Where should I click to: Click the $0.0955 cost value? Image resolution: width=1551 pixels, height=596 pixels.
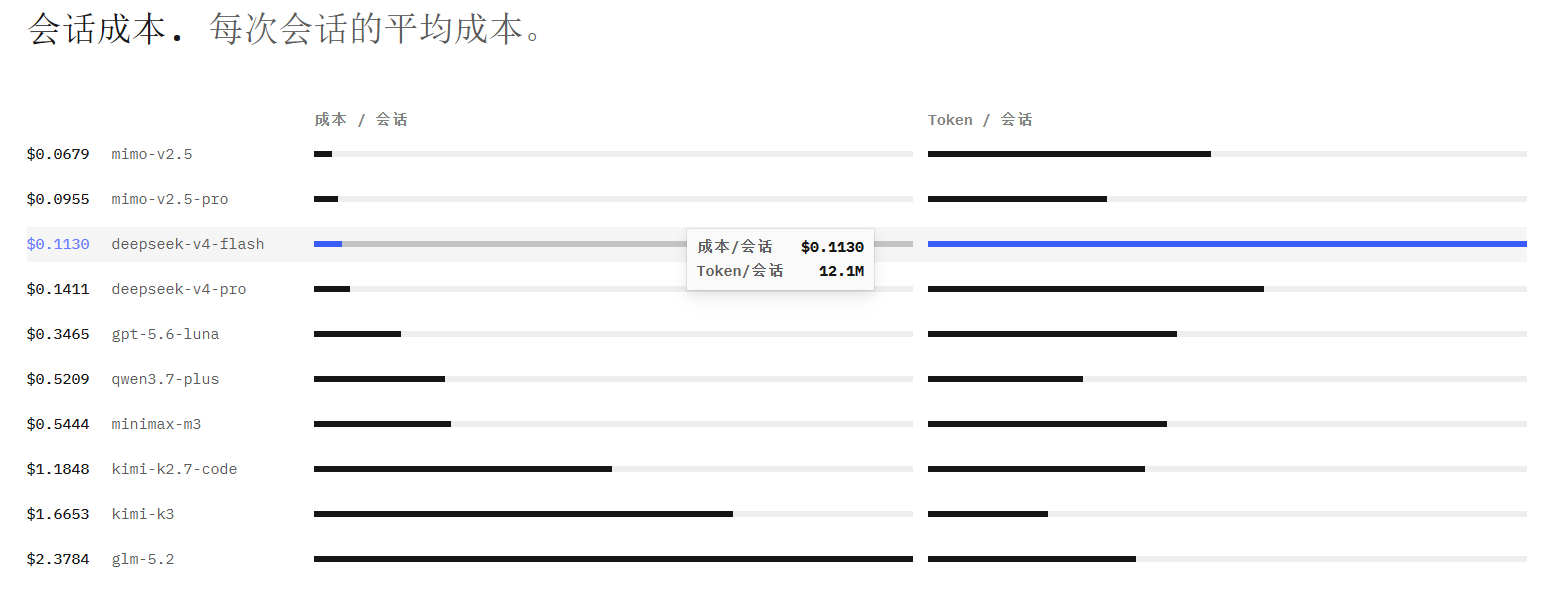pos(58,199)
